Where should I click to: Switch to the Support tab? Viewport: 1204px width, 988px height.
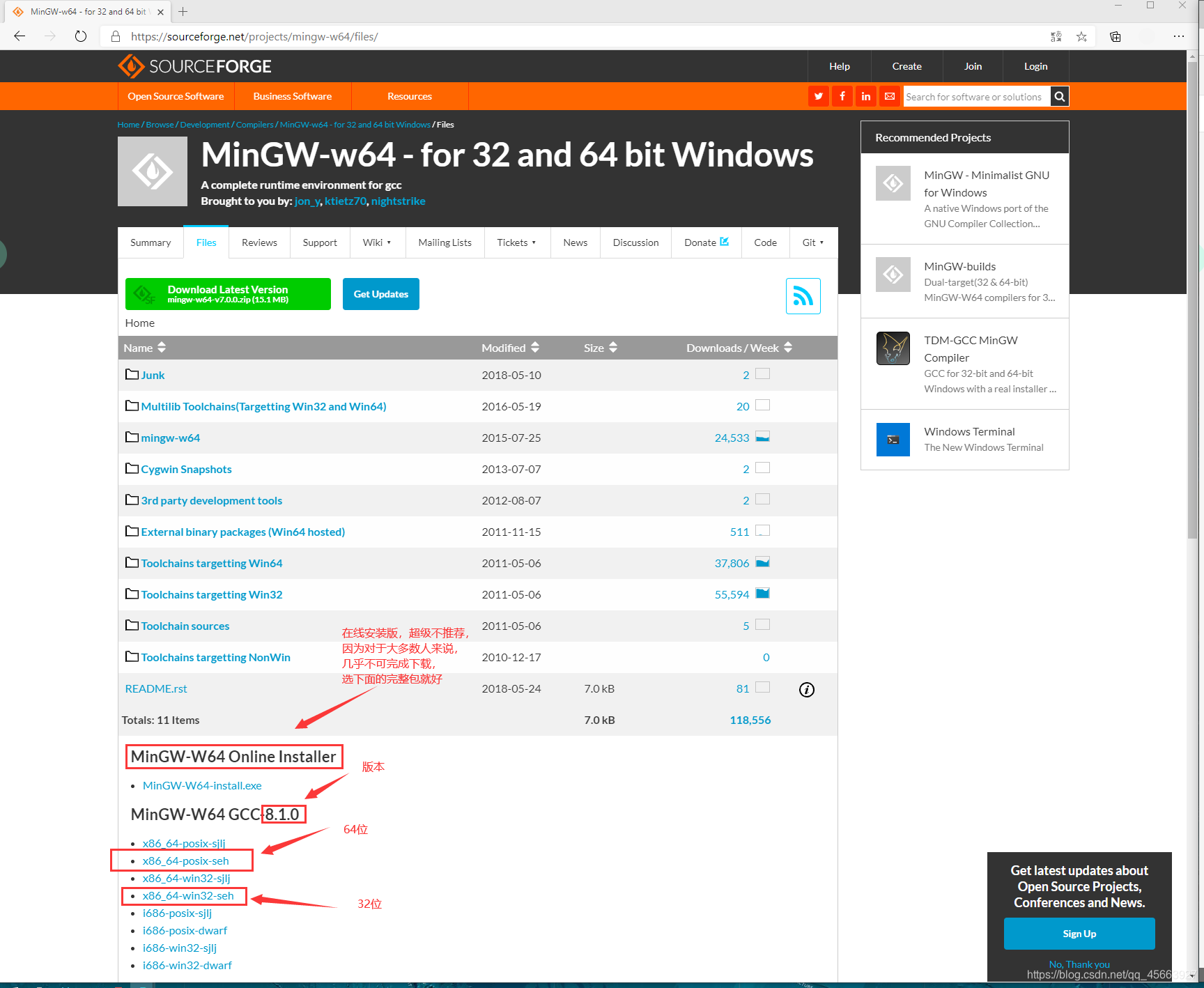point(320,242)
